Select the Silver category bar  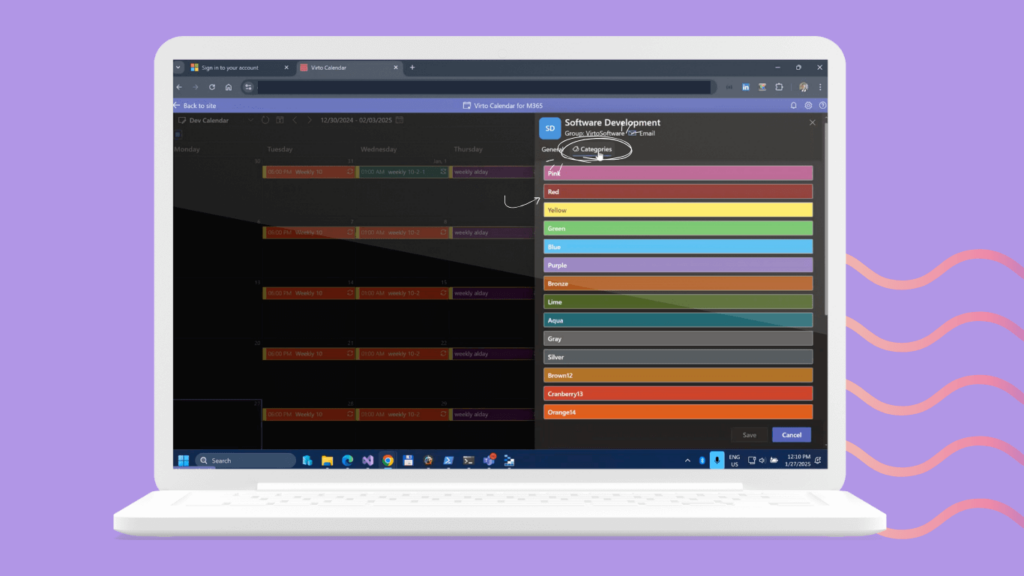coord(678,357)
